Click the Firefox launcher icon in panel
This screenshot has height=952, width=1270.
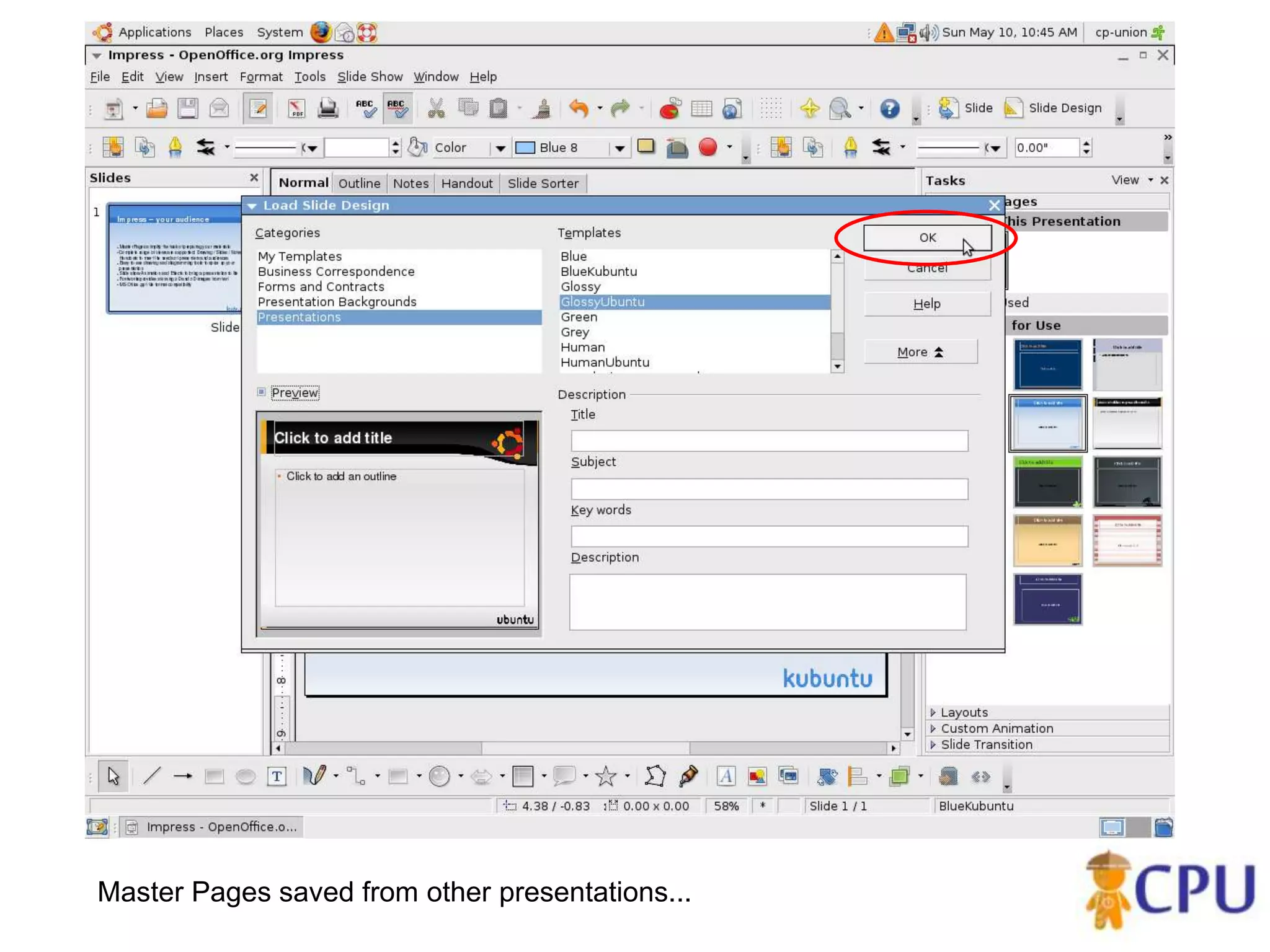(321, 32)
